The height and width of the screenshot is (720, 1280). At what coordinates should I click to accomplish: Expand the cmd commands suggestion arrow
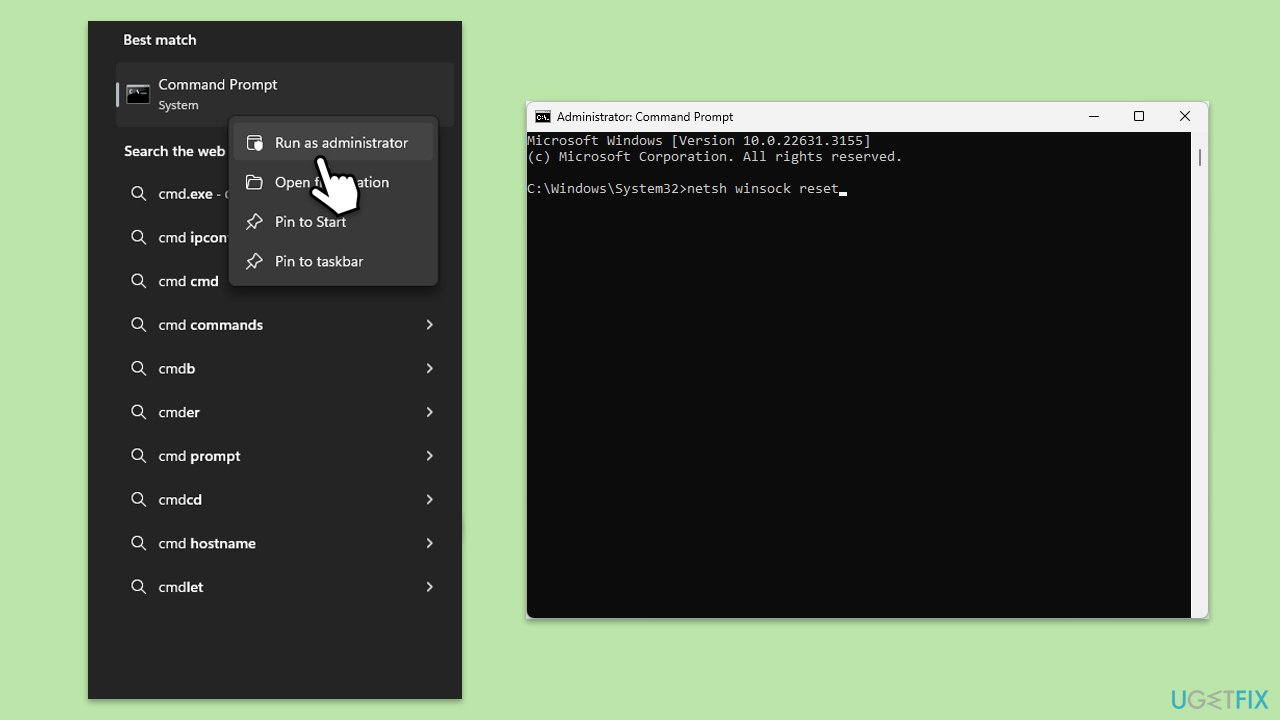(x=429, y=325)
